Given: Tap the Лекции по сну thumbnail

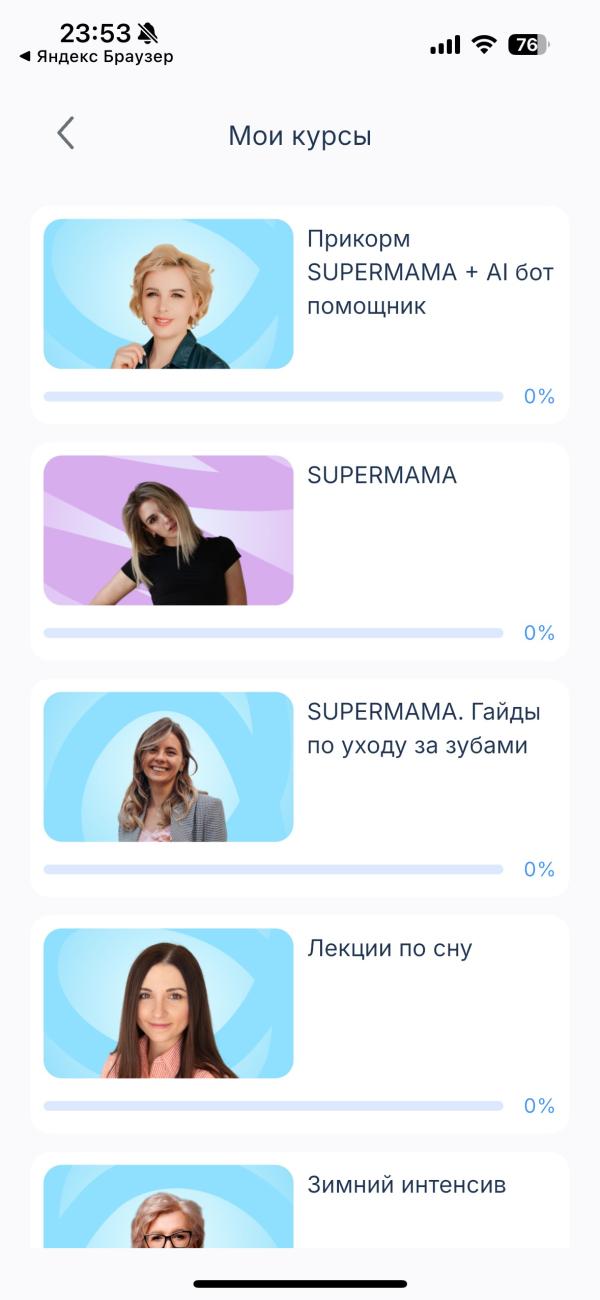Looking at the screenshot, I should tap(168, 1003).
